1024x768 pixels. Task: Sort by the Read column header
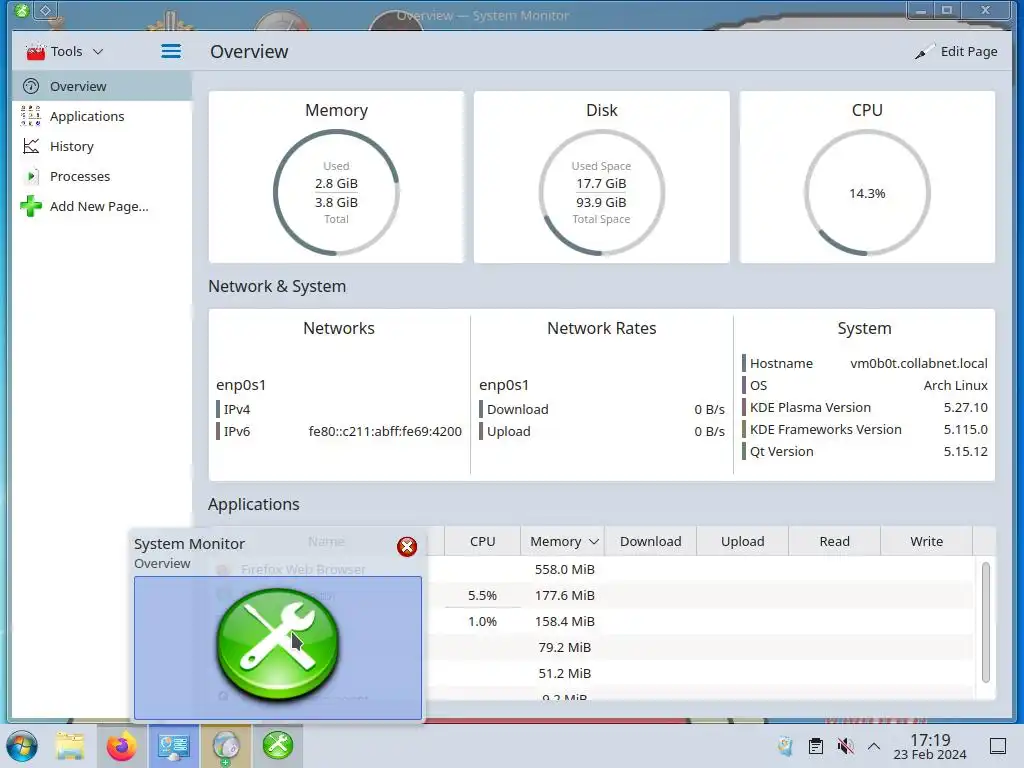(x=835, y=541)
